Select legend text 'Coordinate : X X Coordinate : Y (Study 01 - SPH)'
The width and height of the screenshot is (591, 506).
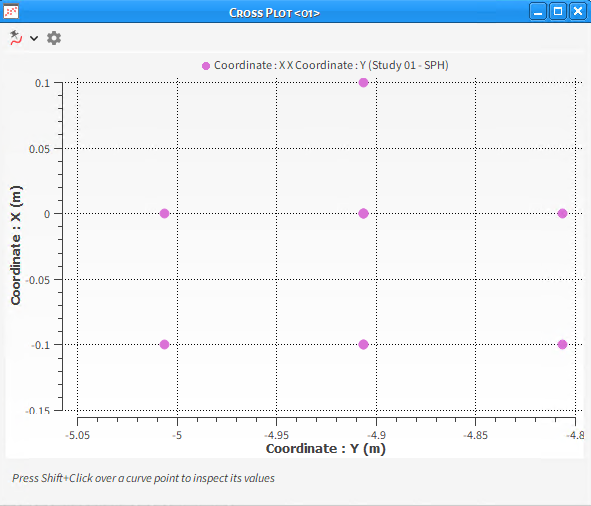tap(331, 65)
